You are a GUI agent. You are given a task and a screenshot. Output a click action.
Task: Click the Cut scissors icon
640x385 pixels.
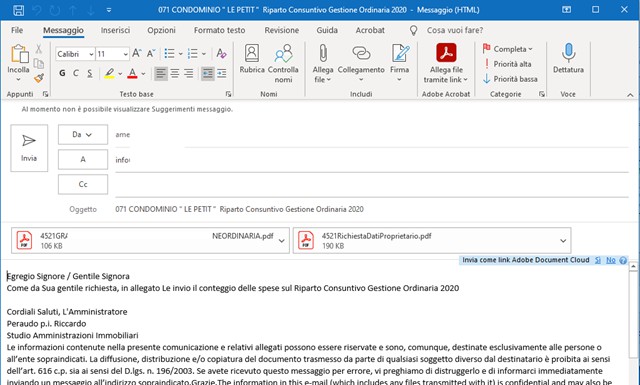pyautogui.click(x=39, y=49)
